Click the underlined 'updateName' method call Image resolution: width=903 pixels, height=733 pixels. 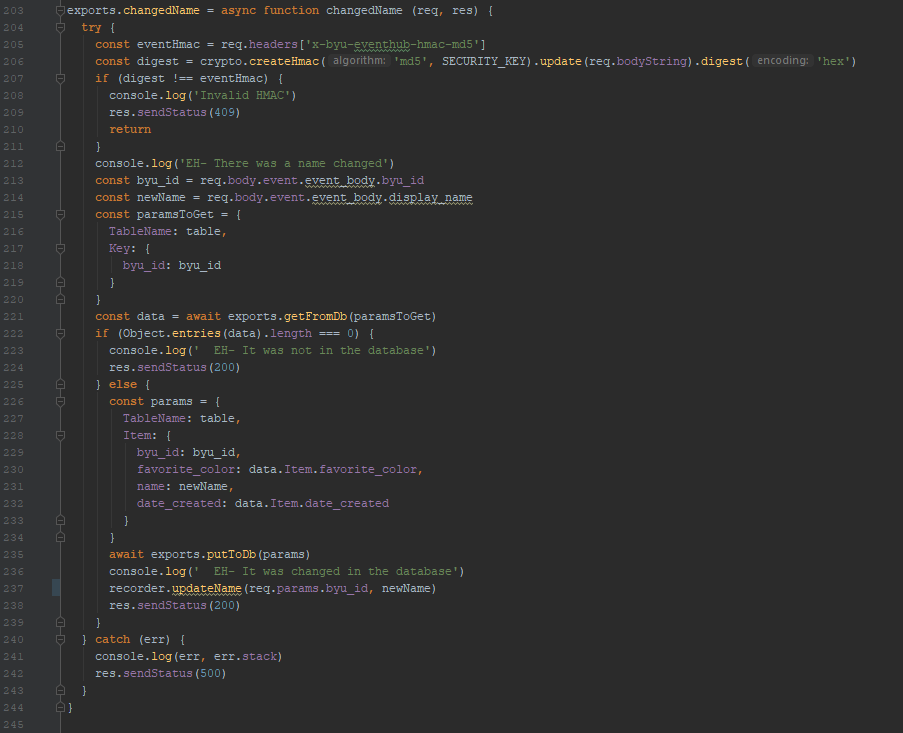coord(207,588)
